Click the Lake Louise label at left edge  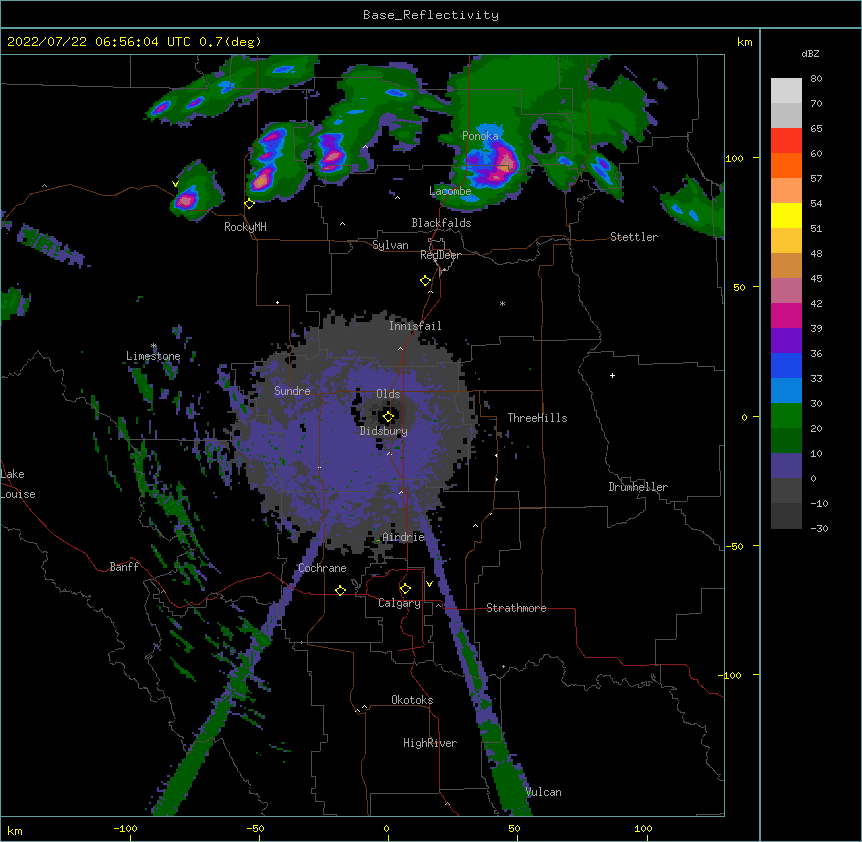[x=18, y=484]
